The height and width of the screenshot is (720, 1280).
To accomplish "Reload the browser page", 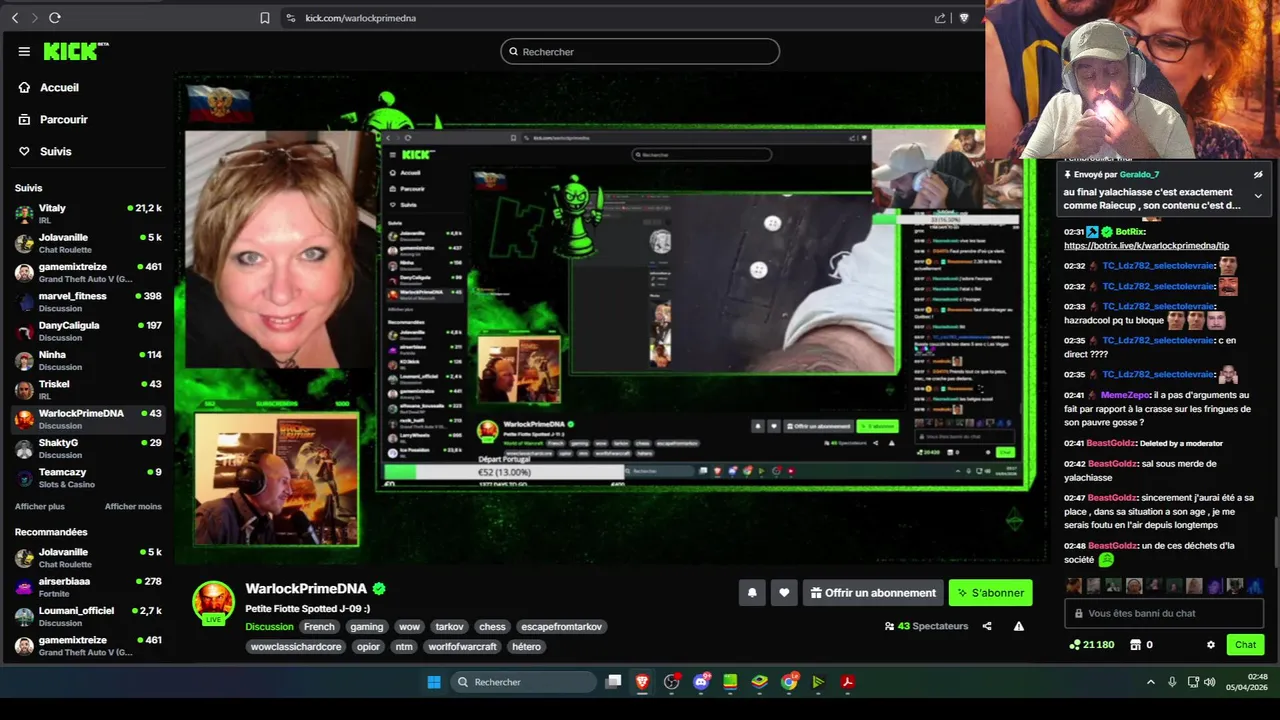I will click(55, 18).
